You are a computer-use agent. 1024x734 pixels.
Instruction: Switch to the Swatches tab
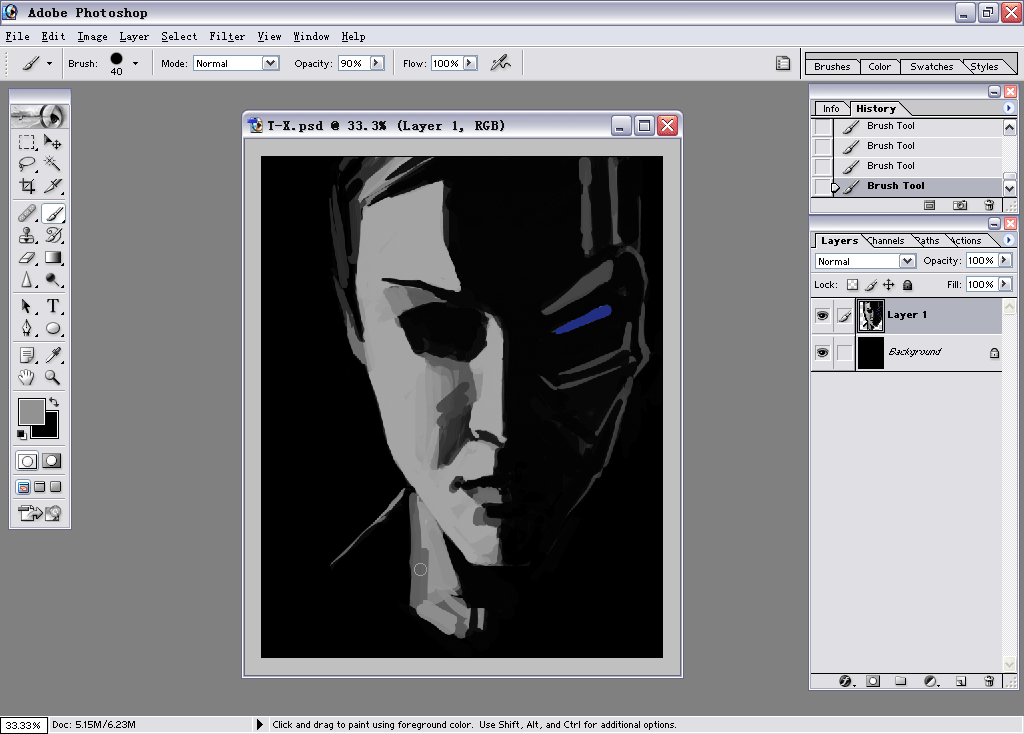point(931,66)
